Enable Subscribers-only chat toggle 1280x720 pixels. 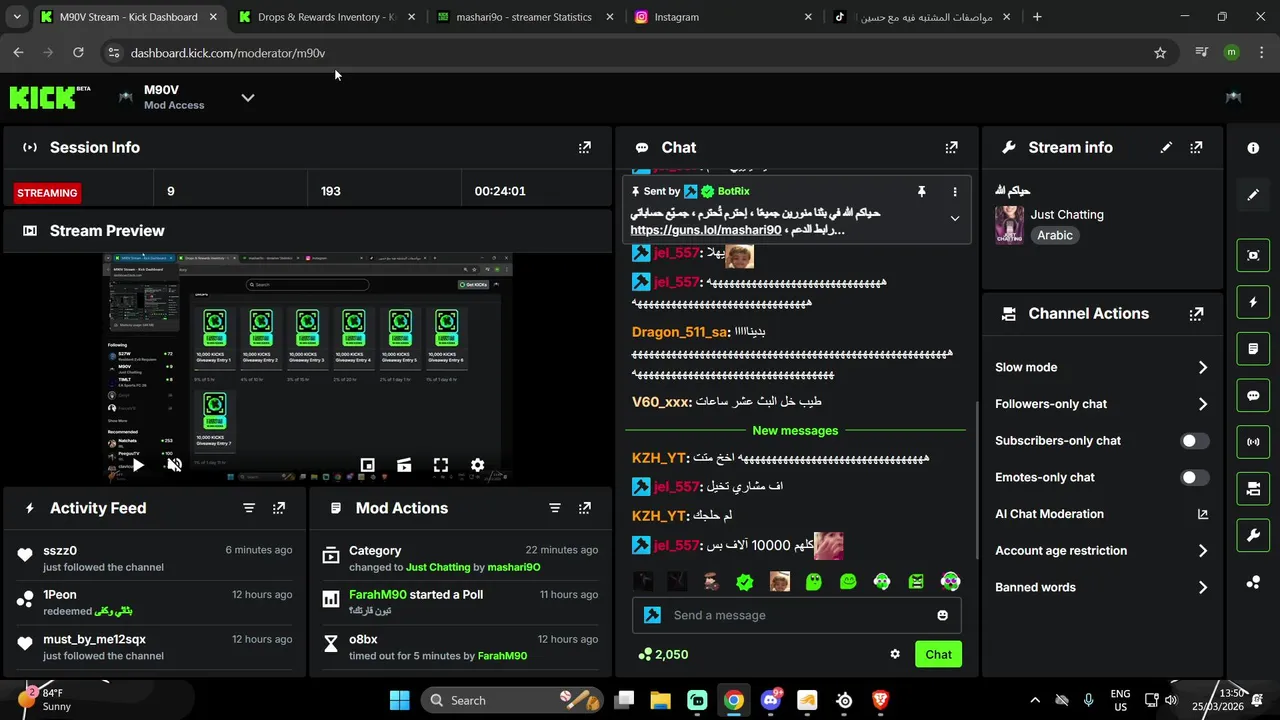pos(1194,441)
